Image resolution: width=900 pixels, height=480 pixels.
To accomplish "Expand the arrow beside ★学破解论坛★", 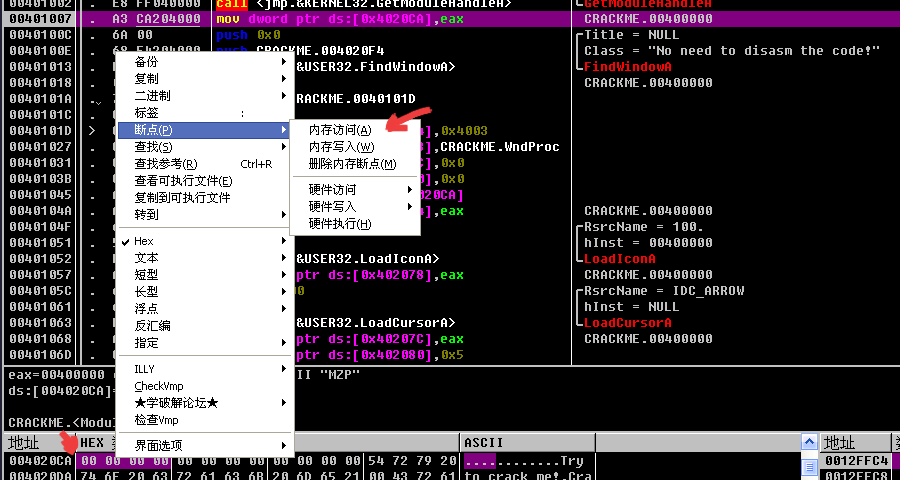I will (284, 403).
